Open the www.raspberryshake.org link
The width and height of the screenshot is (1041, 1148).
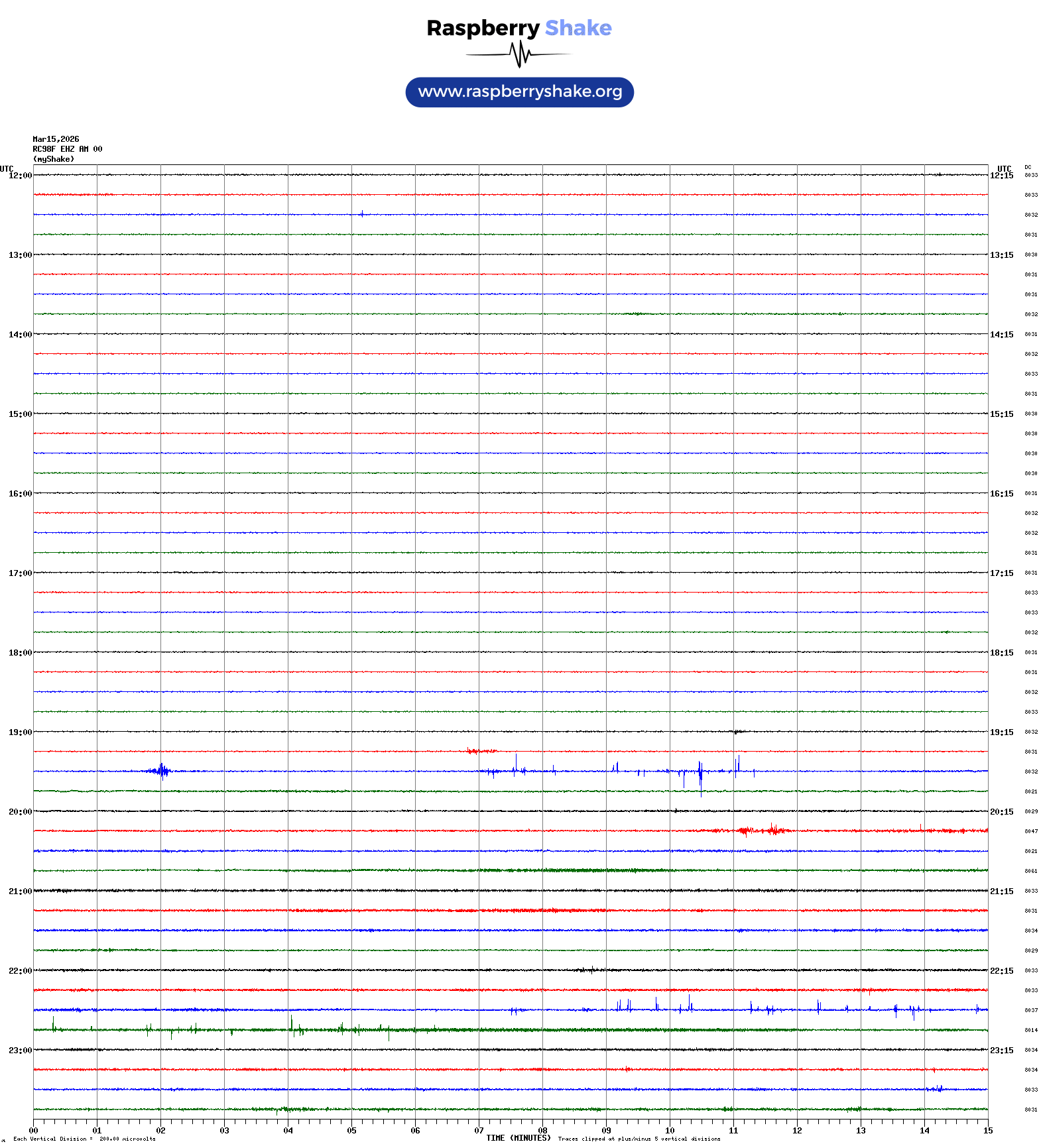point(520,92)
